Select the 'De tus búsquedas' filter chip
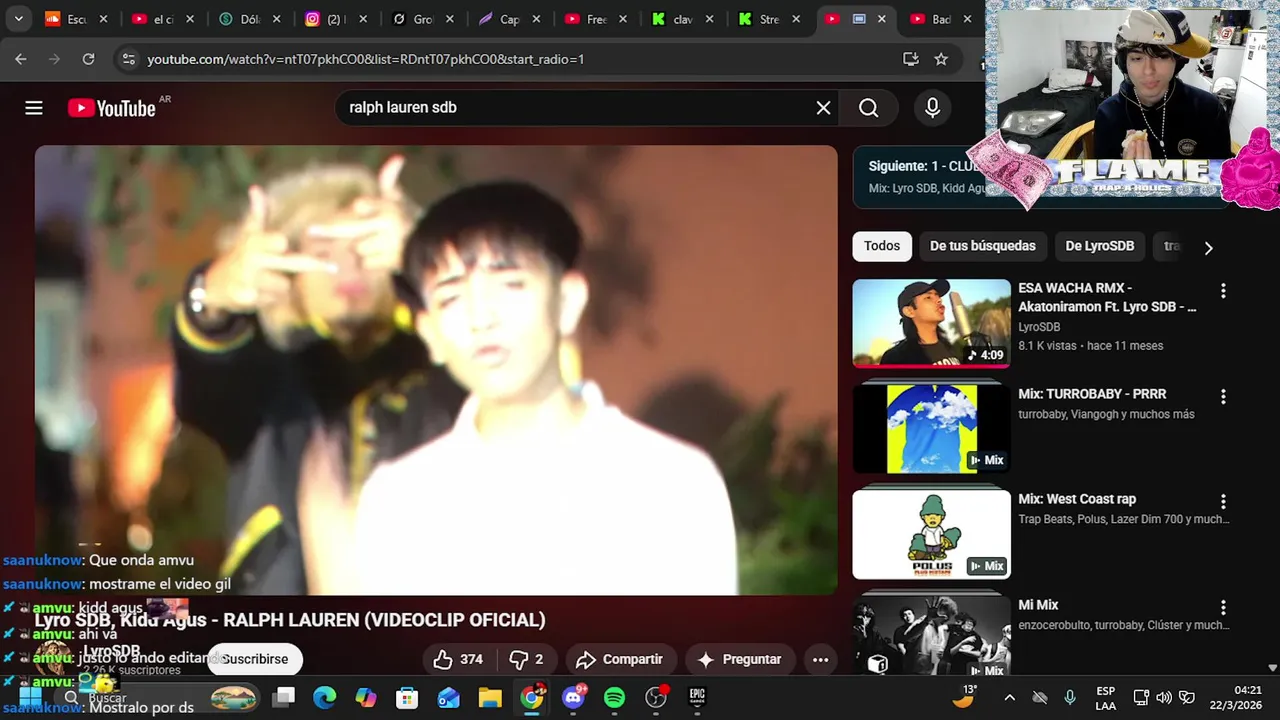 click(x=982, y=246)
